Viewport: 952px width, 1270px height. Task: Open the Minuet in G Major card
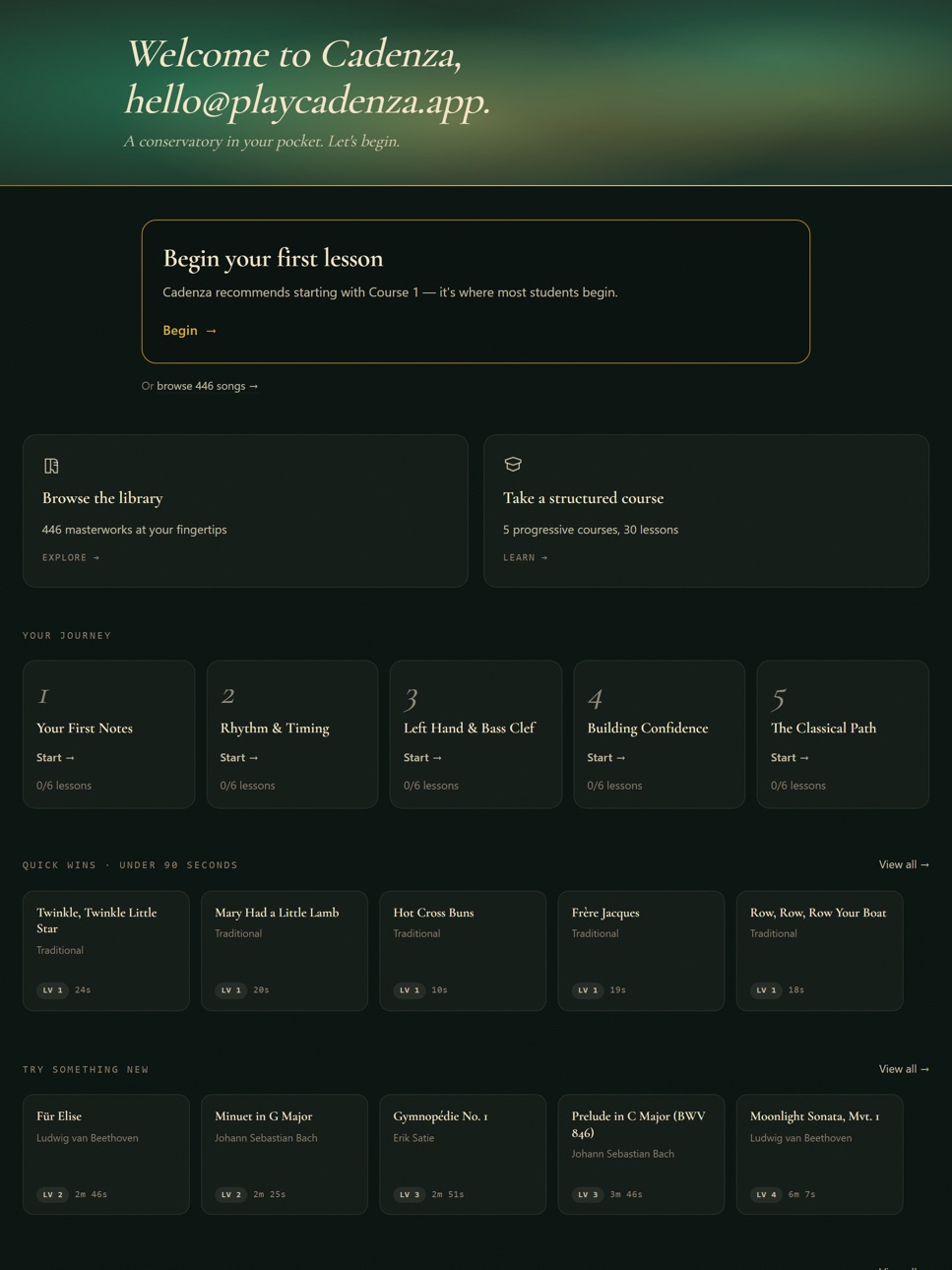pyautogui.click(x=285, y=1155)
